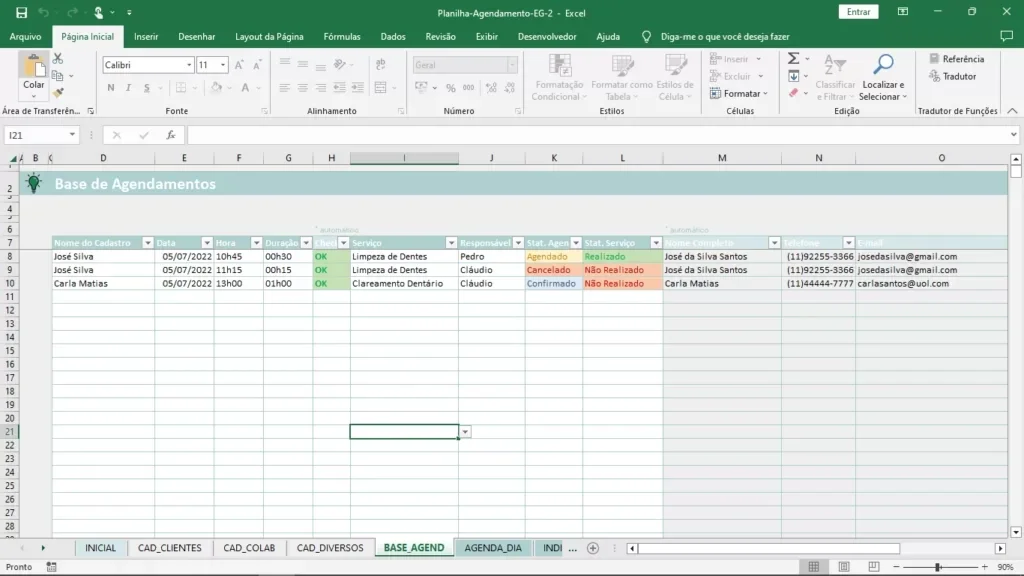Click Estilos de Célula icon
This screenshot has height=576, width=1024.
tap(675, 65)
